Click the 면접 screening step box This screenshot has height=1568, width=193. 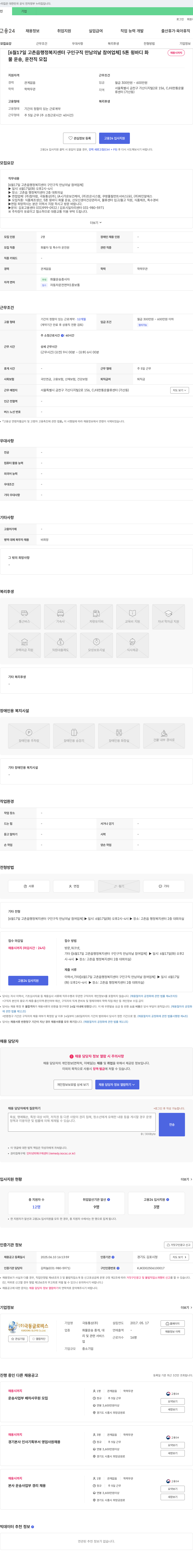pyautogui.click(x=74, y=886)
